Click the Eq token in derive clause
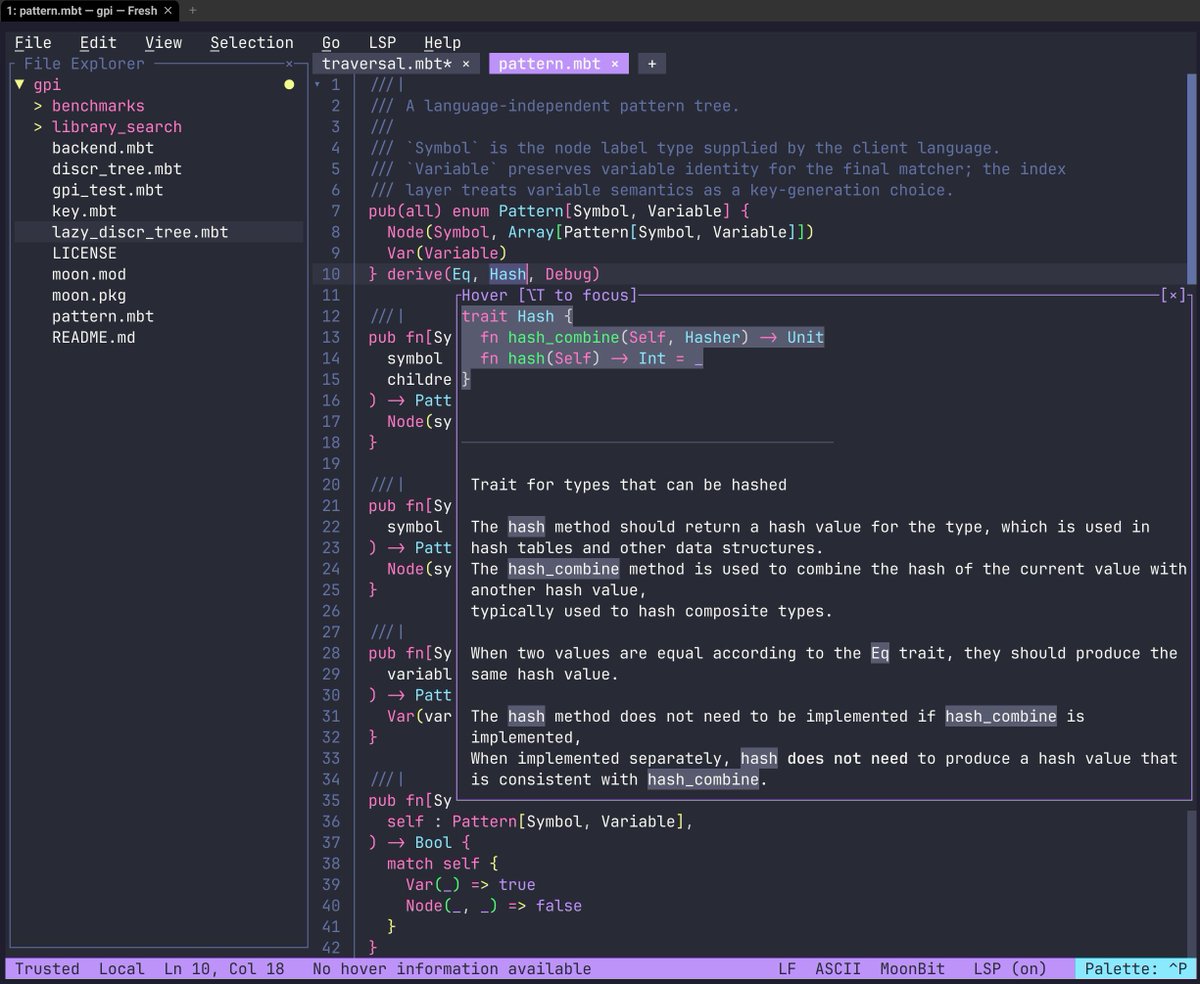 (x=461, y=274)
